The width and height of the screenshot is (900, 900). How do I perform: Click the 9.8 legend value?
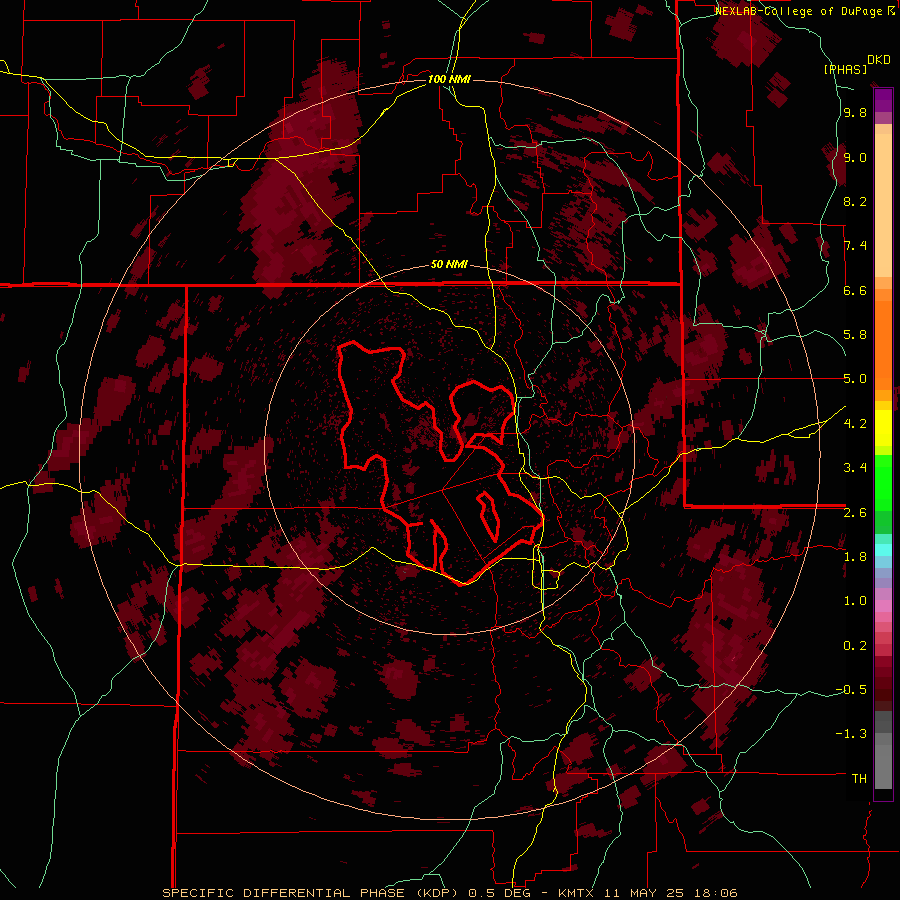(x=855, y=113)
